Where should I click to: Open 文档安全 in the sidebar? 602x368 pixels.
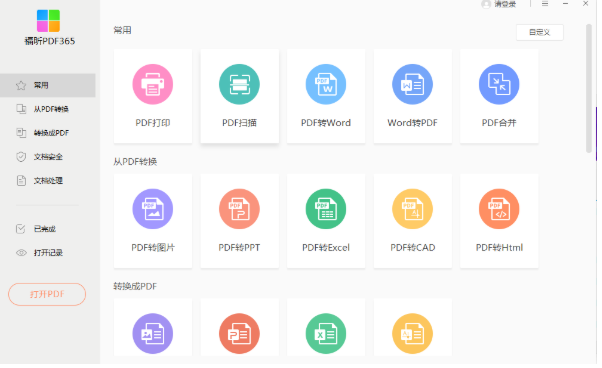[x=48, y=157]
